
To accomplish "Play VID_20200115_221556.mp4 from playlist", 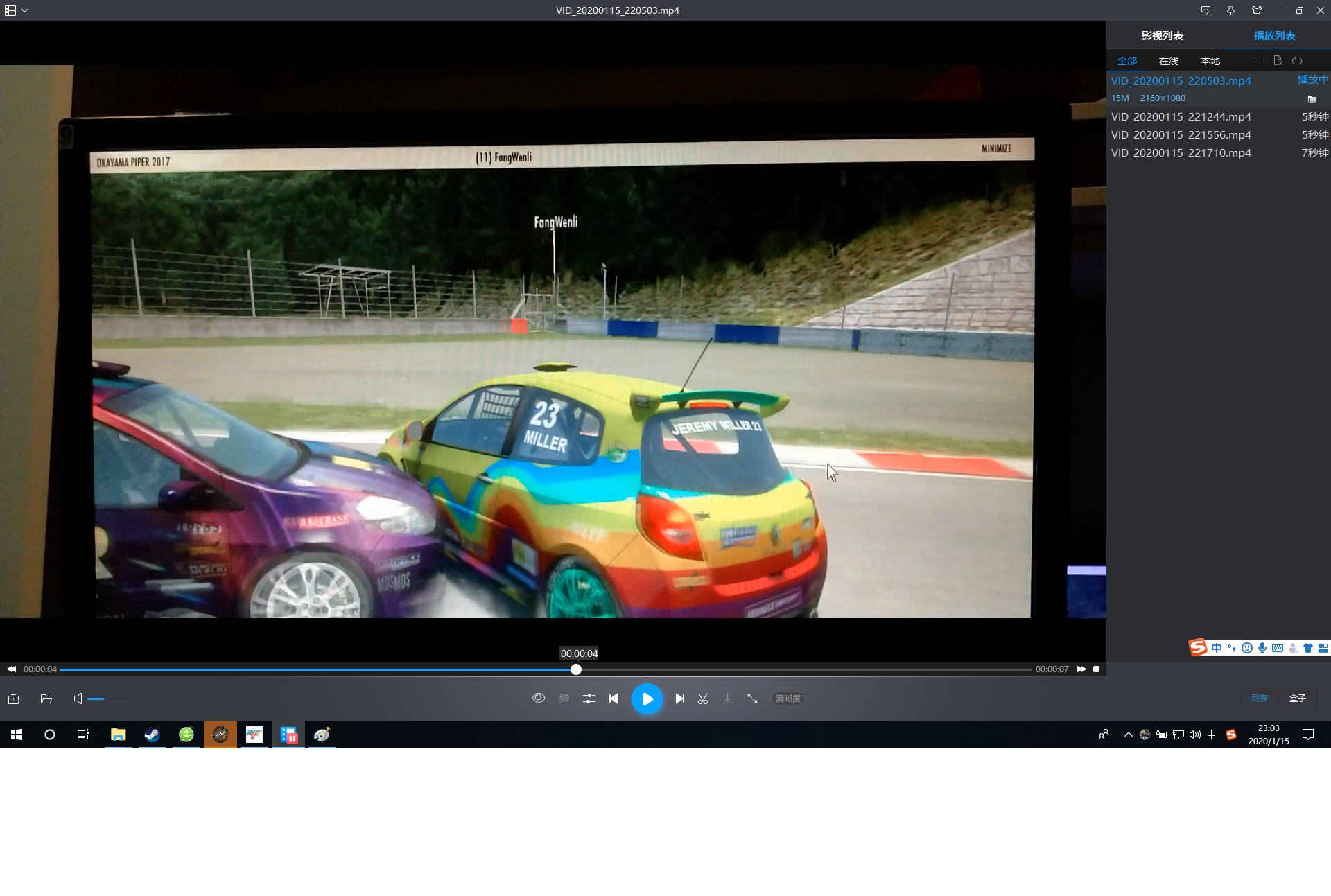I will point(1181,134).
